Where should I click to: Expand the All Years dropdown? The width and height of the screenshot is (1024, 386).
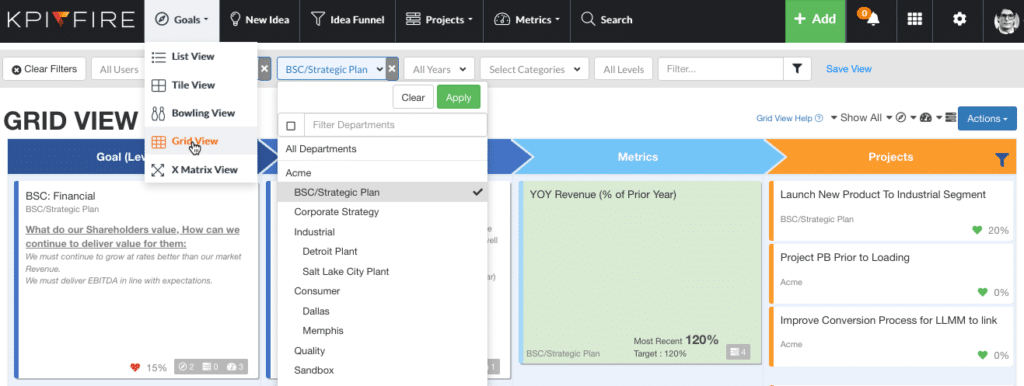coord(439,69)
